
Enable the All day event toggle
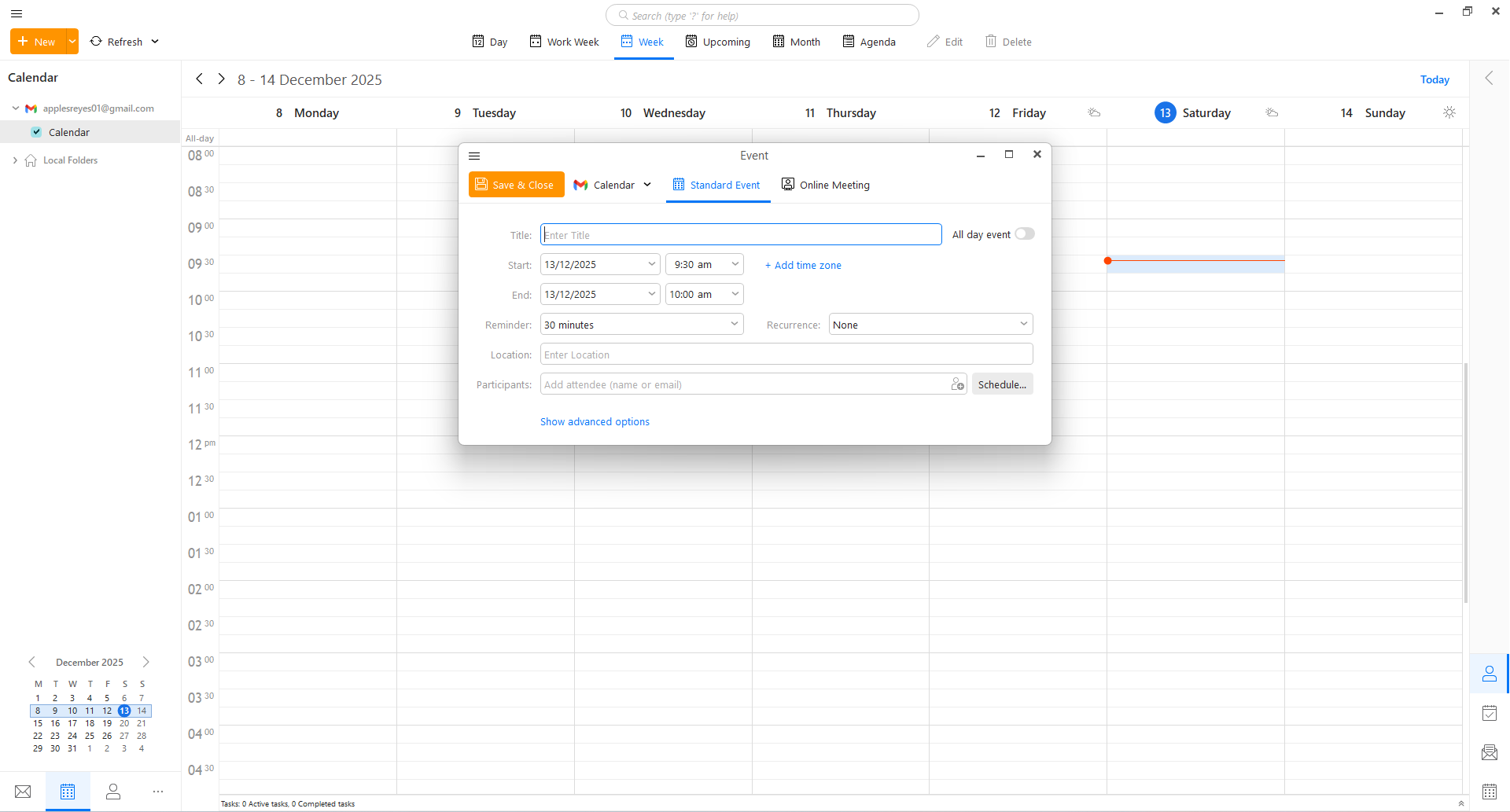point(1024,234)
